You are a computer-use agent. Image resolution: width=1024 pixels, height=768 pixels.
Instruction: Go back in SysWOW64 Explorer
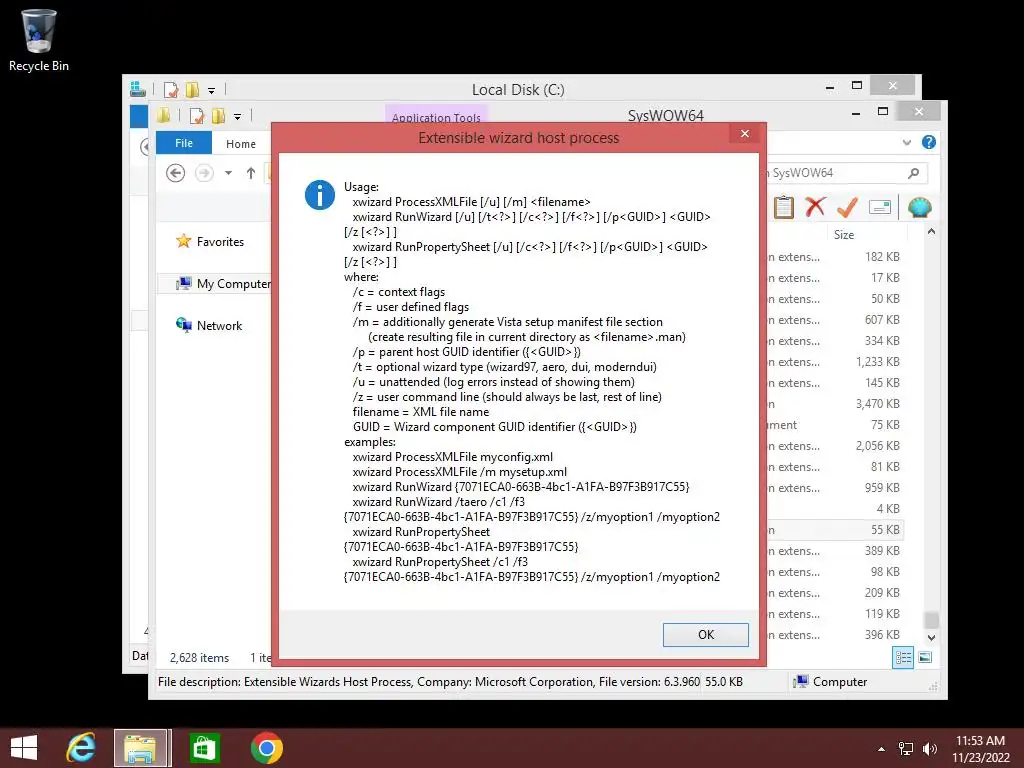(175, 173)
